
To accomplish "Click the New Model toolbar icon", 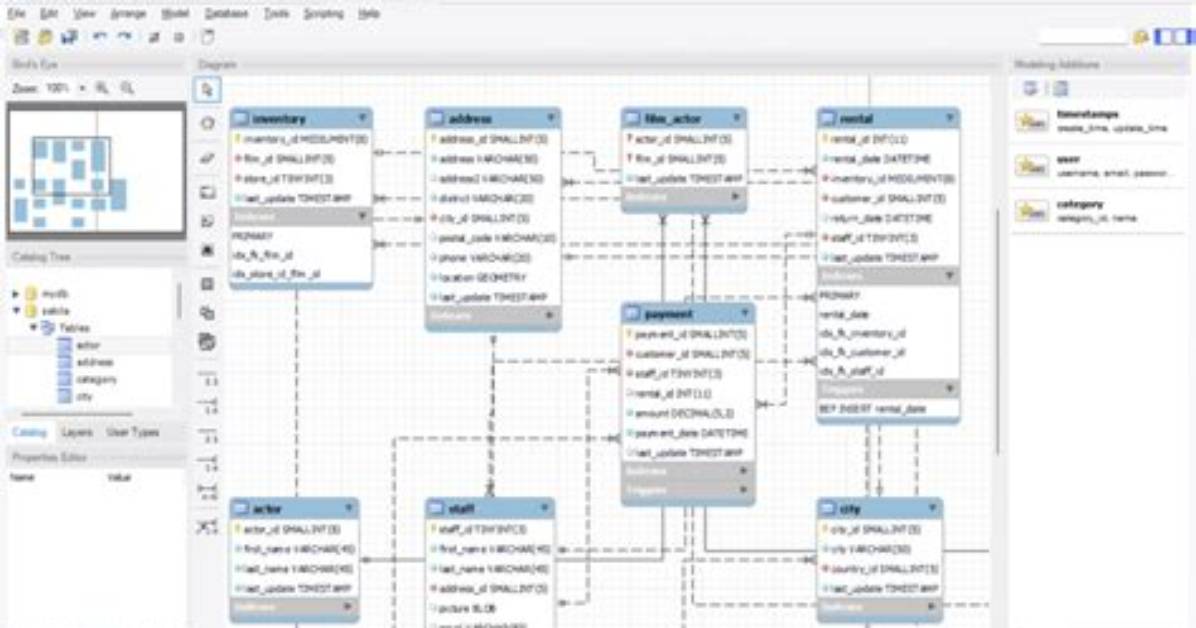I will click(x=21, y=37).
